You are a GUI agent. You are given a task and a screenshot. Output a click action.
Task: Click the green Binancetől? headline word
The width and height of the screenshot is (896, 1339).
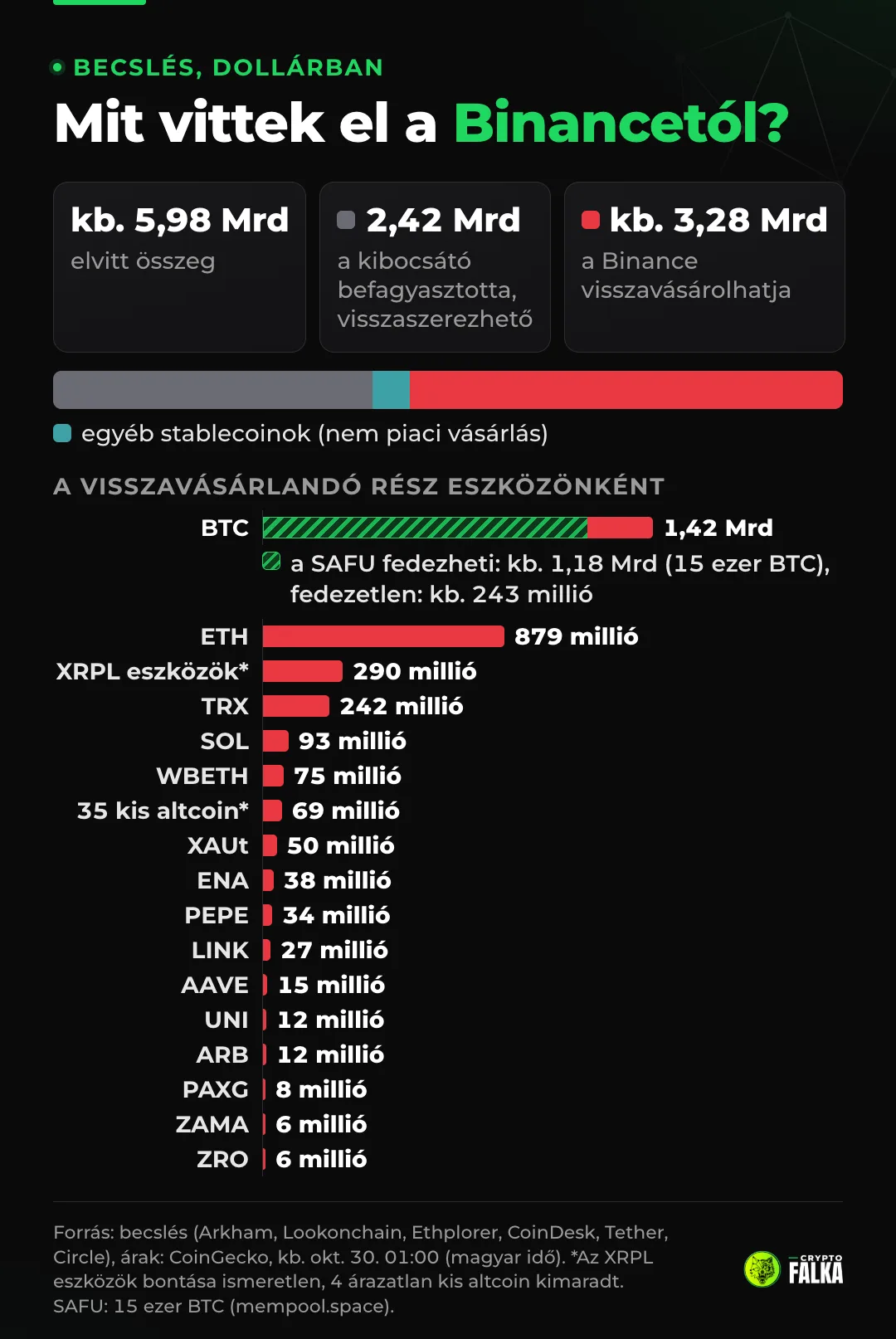pyautogui.click(x=621, y=123)
